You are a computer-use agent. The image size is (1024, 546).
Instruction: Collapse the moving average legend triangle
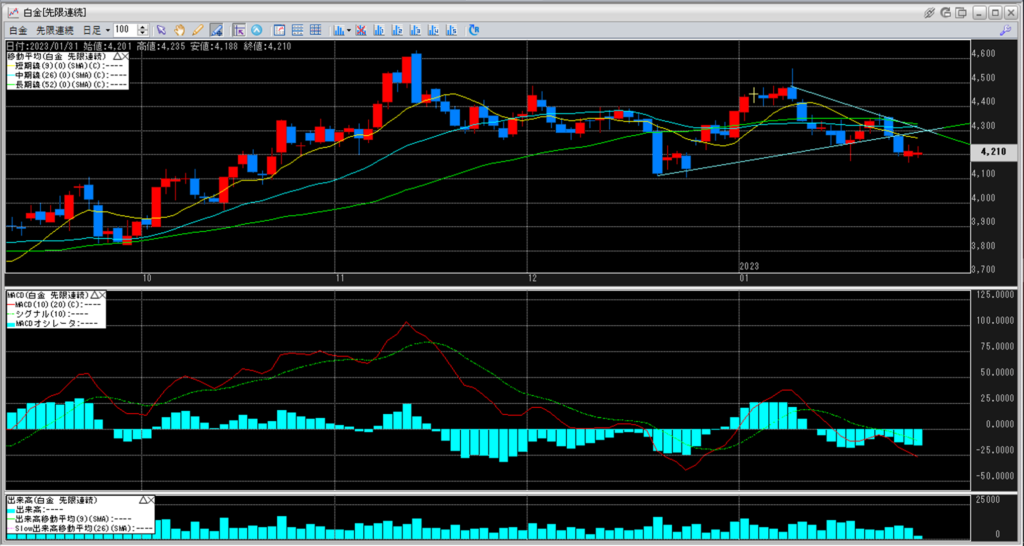pos(117,56)
